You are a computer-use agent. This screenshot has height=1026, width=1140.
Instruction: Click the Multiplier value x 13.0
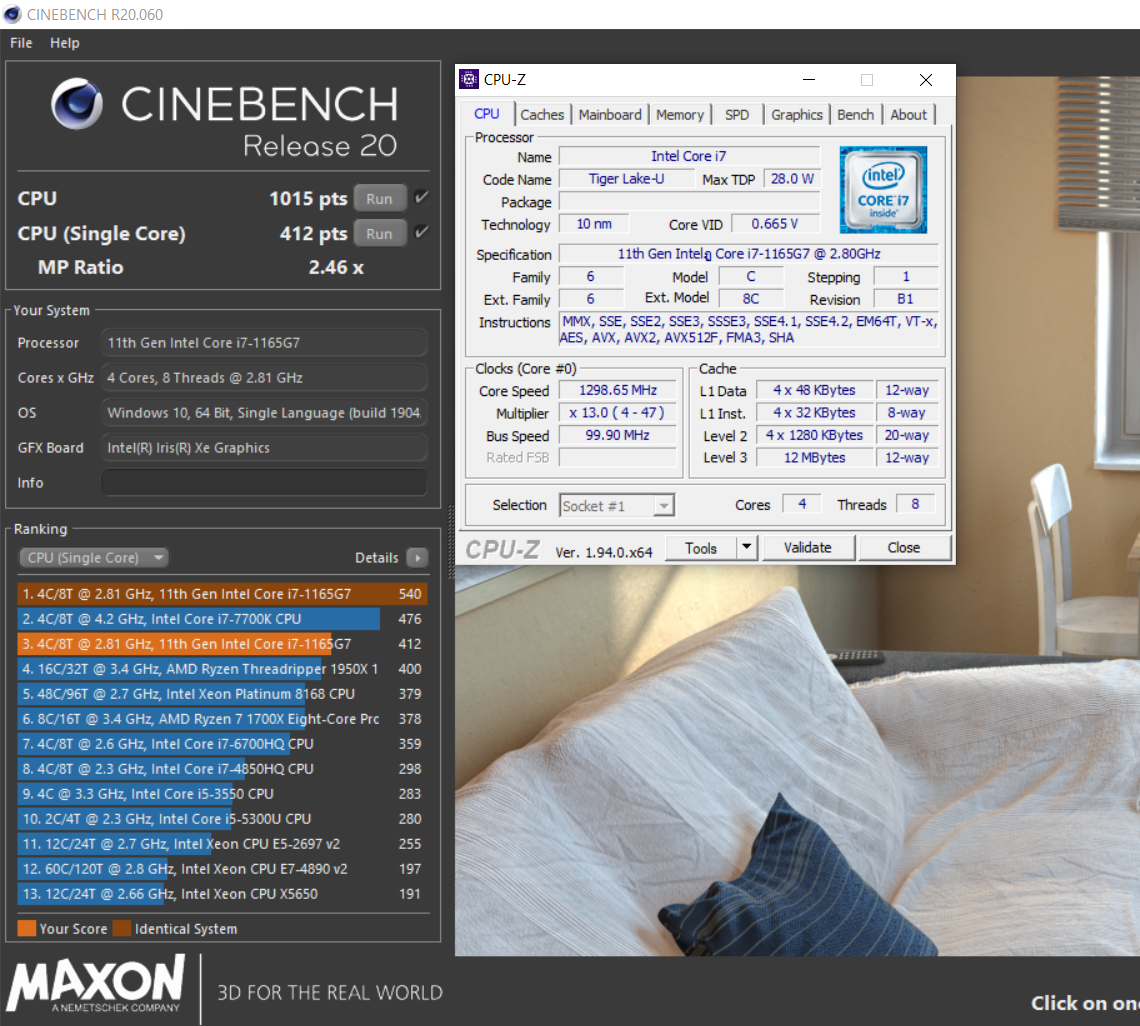tap(618, 413)
